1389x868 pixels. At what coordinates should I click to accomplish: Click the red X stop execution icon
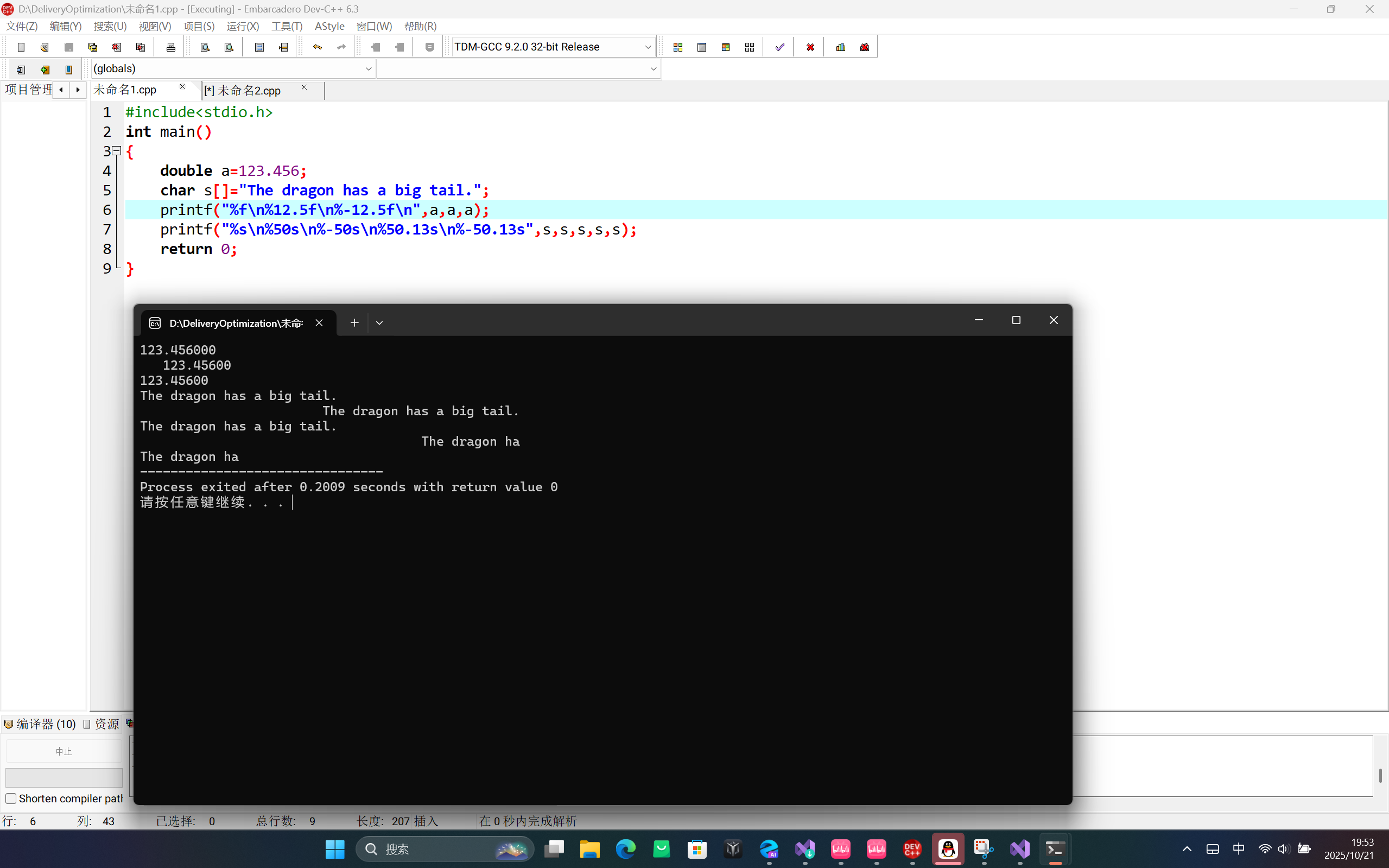810,47
